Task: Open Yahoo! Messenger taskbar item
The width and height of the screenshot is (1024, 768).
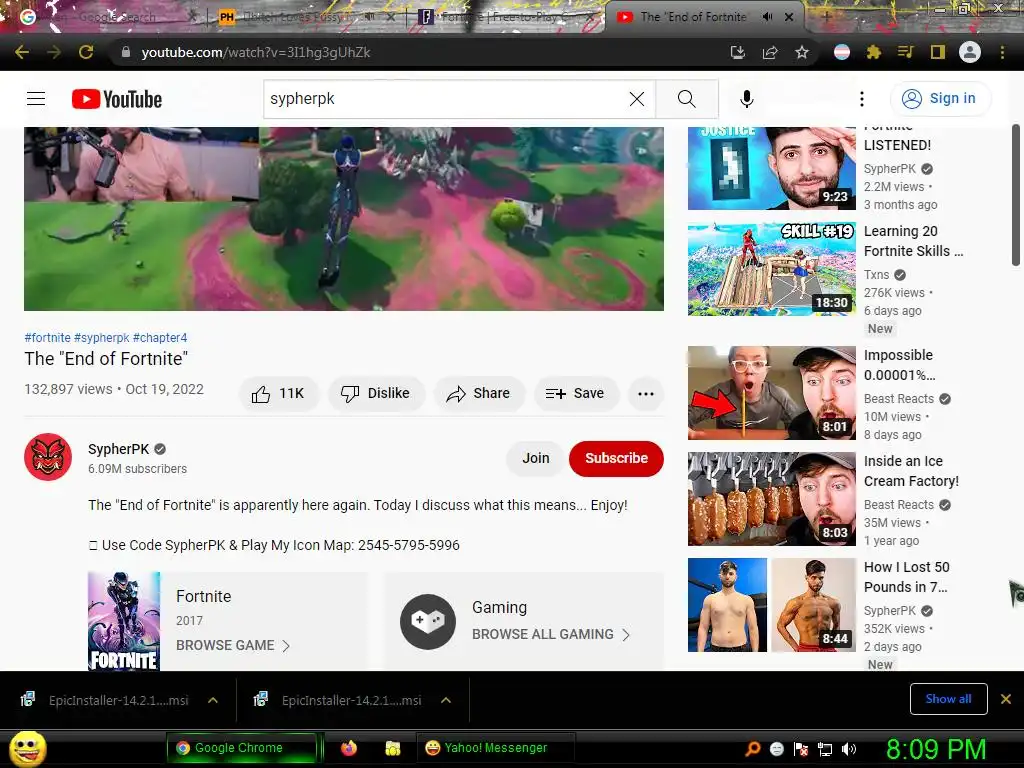Action: coord(495,748)
